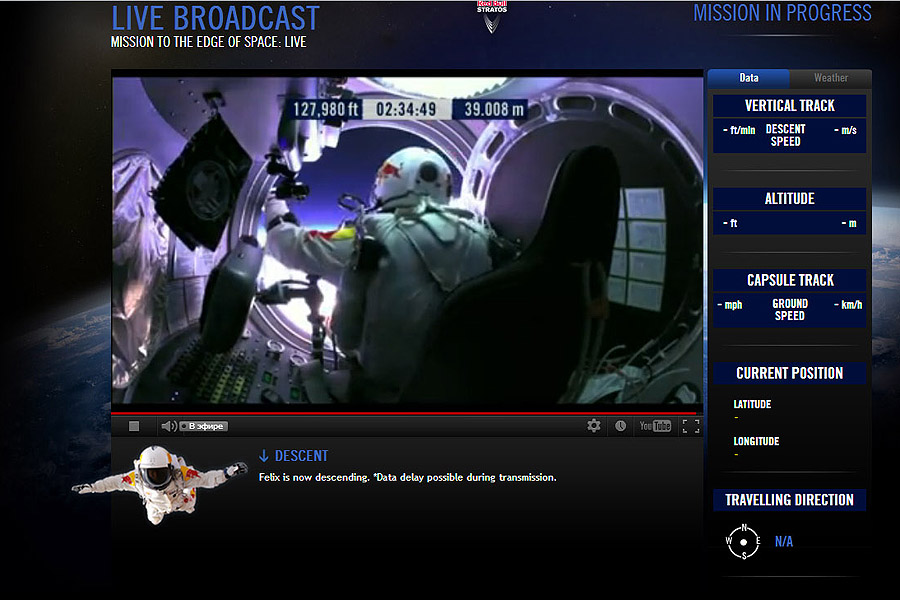Click the live video frame
Viewport: 900px width, 600px height.
[x=408, y=240]
